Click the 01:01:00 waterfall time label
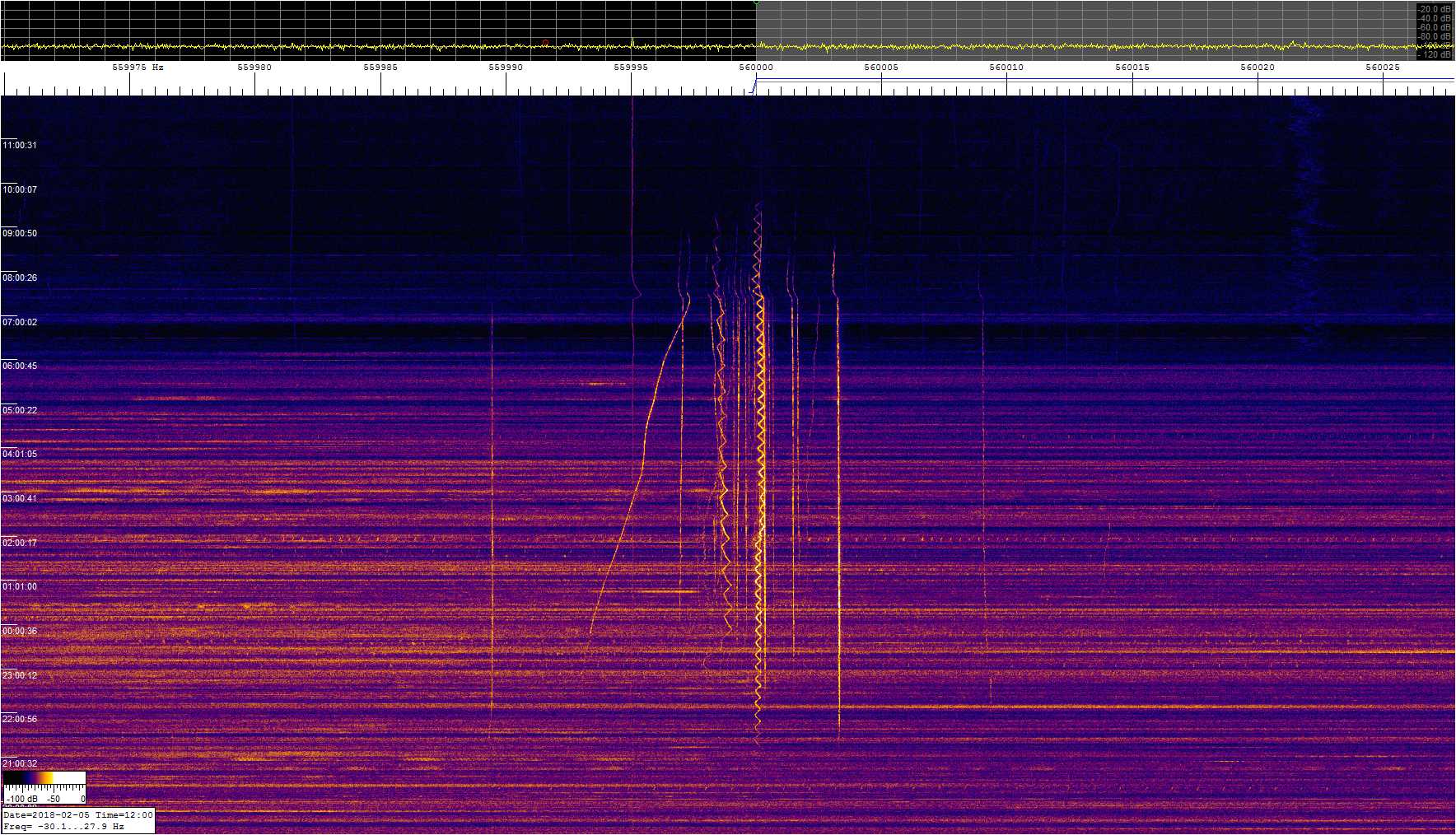This screenshot has height=835, width=1456. pyautogui.click(x=20, y=586)
